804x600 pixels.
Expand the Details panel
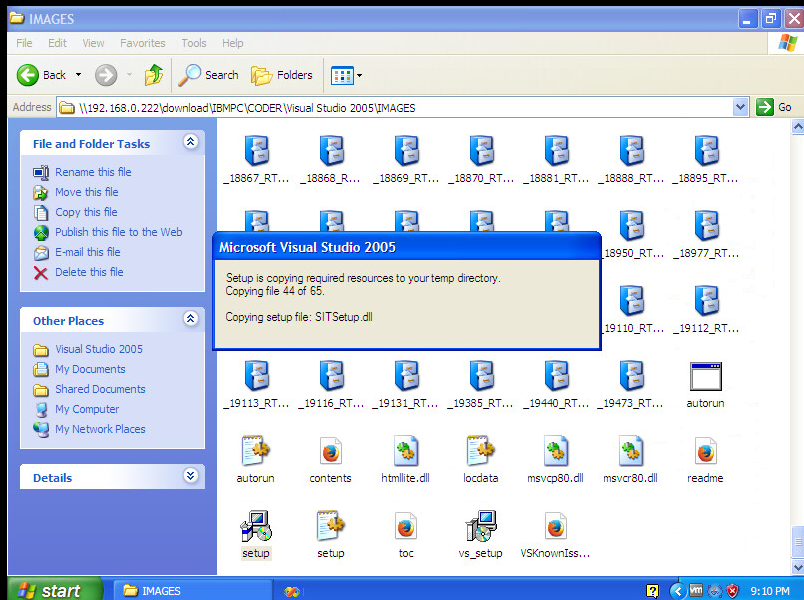click(190, 477)
